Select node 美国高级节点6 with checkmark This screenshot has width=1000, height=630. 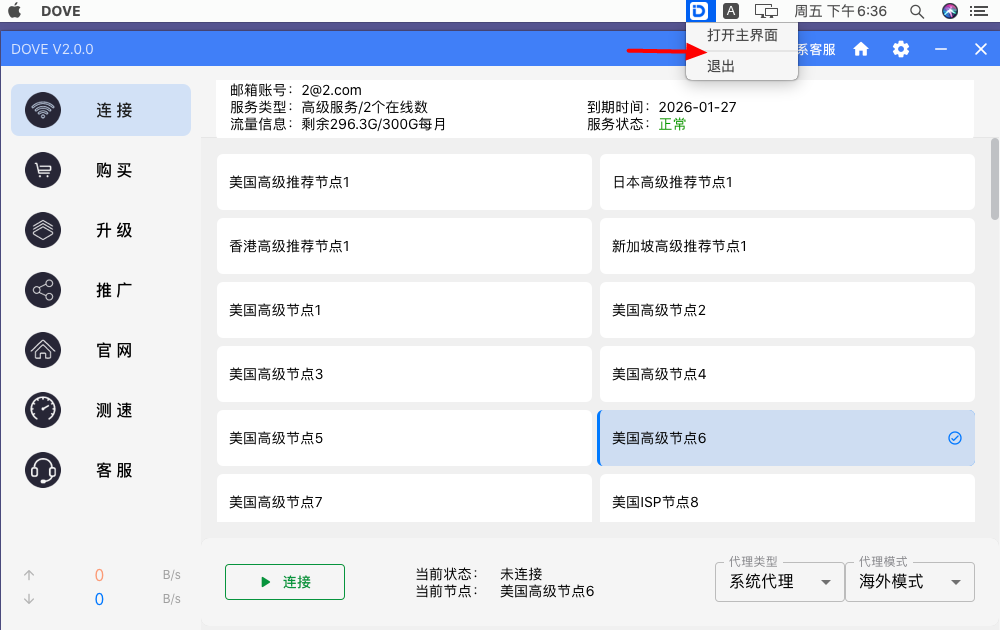point(786,438)
